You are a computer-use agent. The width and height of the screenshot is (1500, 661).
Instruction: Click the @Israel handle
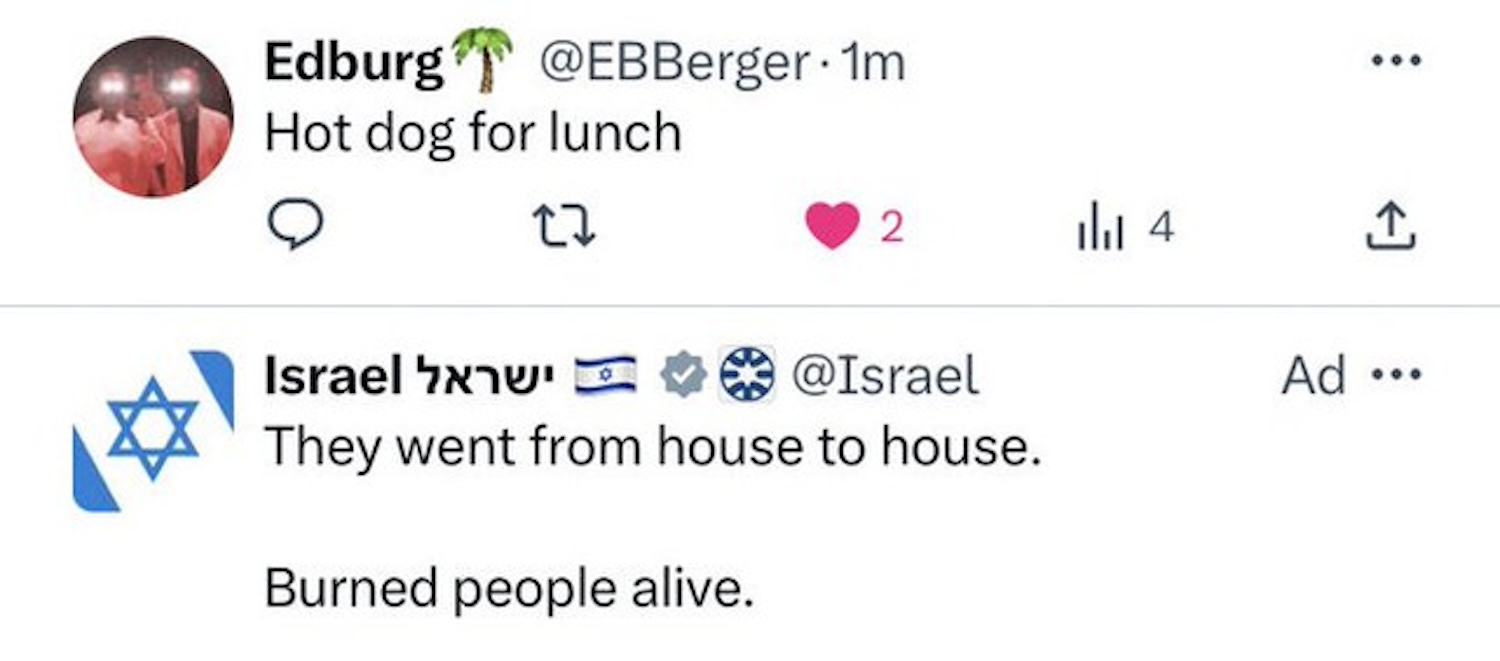click(884, 377)
